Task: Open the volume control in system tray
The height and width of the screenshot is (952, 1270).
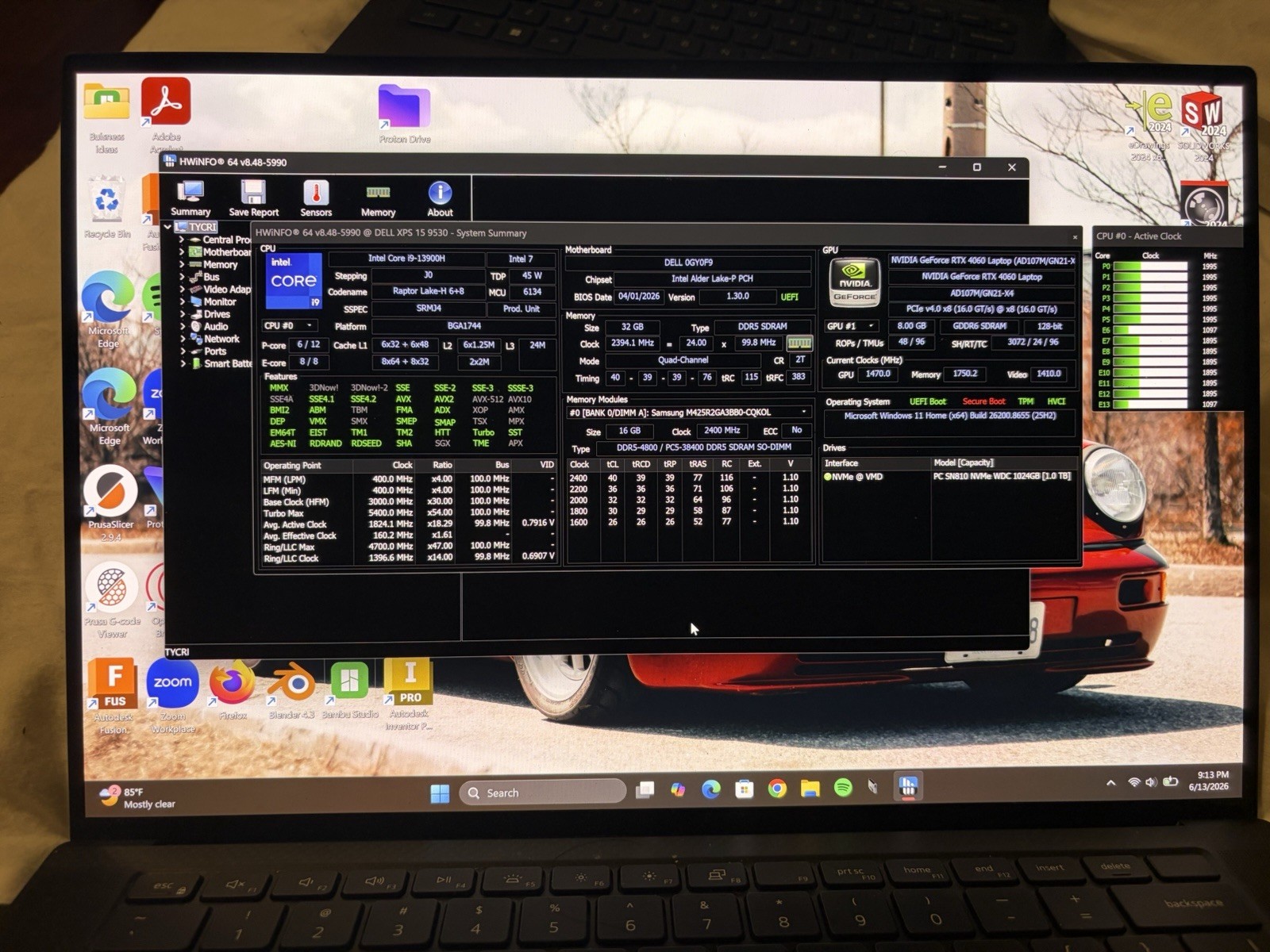Action: tap(1151, 782)
